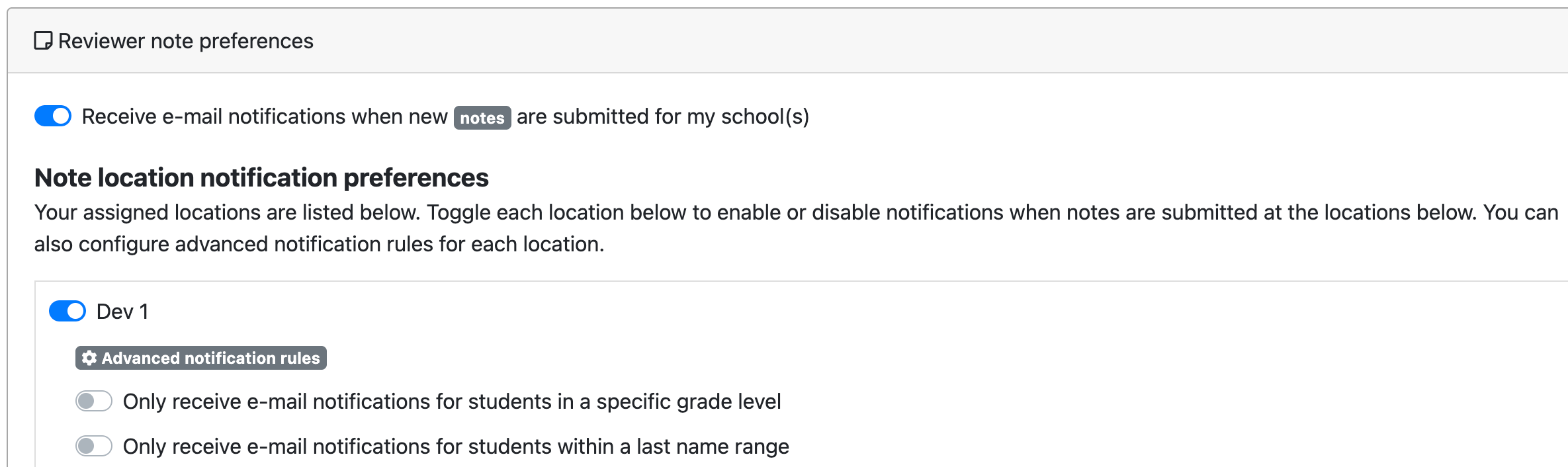
Task: Click the Note location notification preferences heading
Action: 261,177
